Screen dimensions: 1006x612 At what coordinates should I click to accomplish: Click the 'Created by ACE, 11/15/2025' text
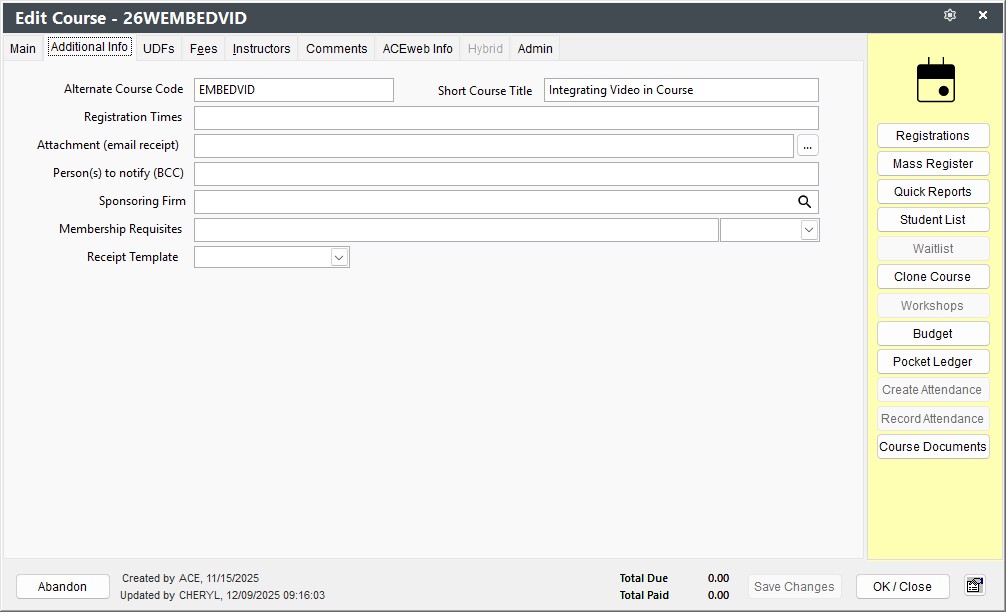click(191, 578)
